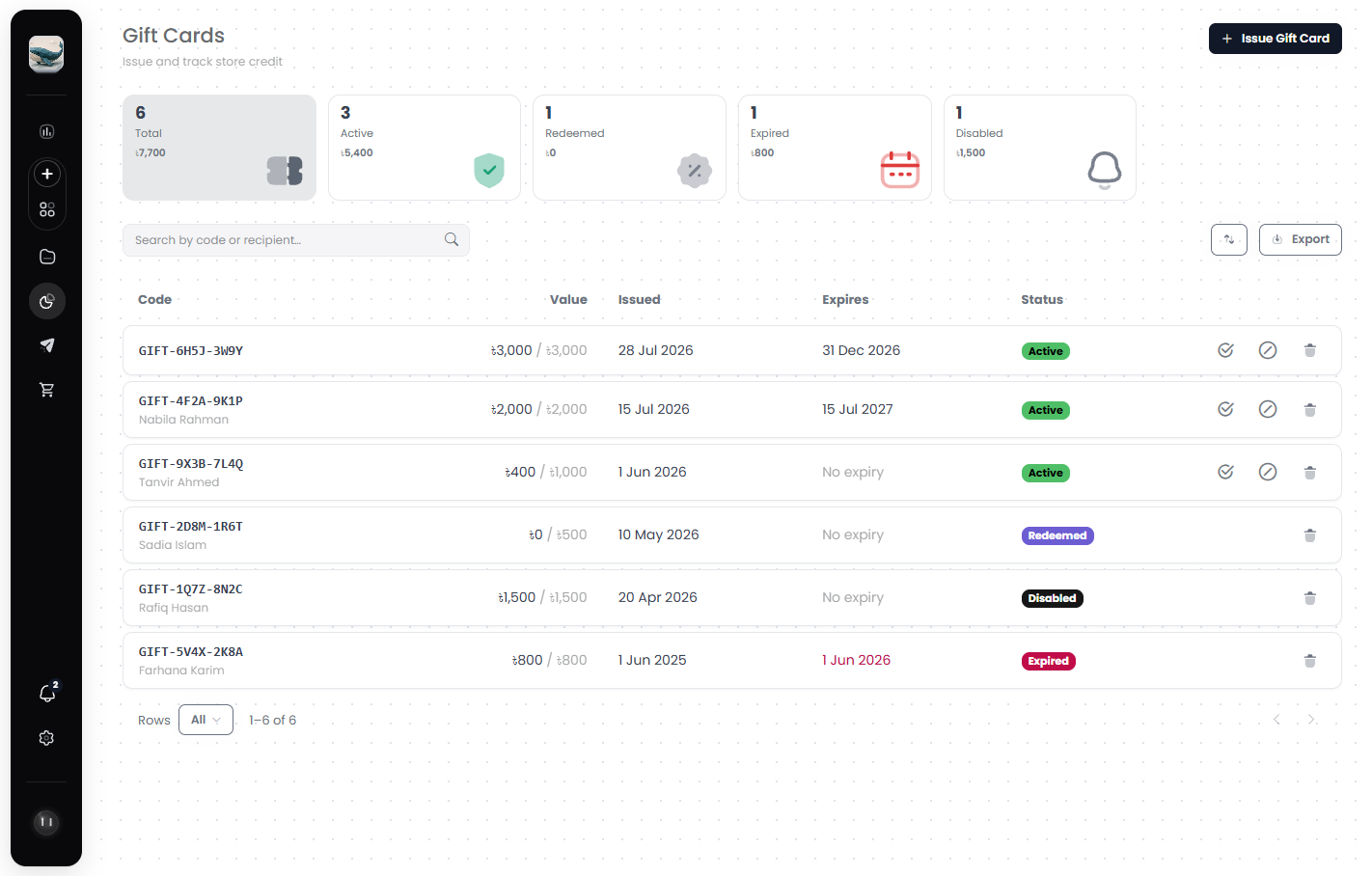The width and height of the screenshot is (1372, 876).
Task: Disable gift card GIFT-4F2A-9K1P
Action: [x=1268, y=409]
